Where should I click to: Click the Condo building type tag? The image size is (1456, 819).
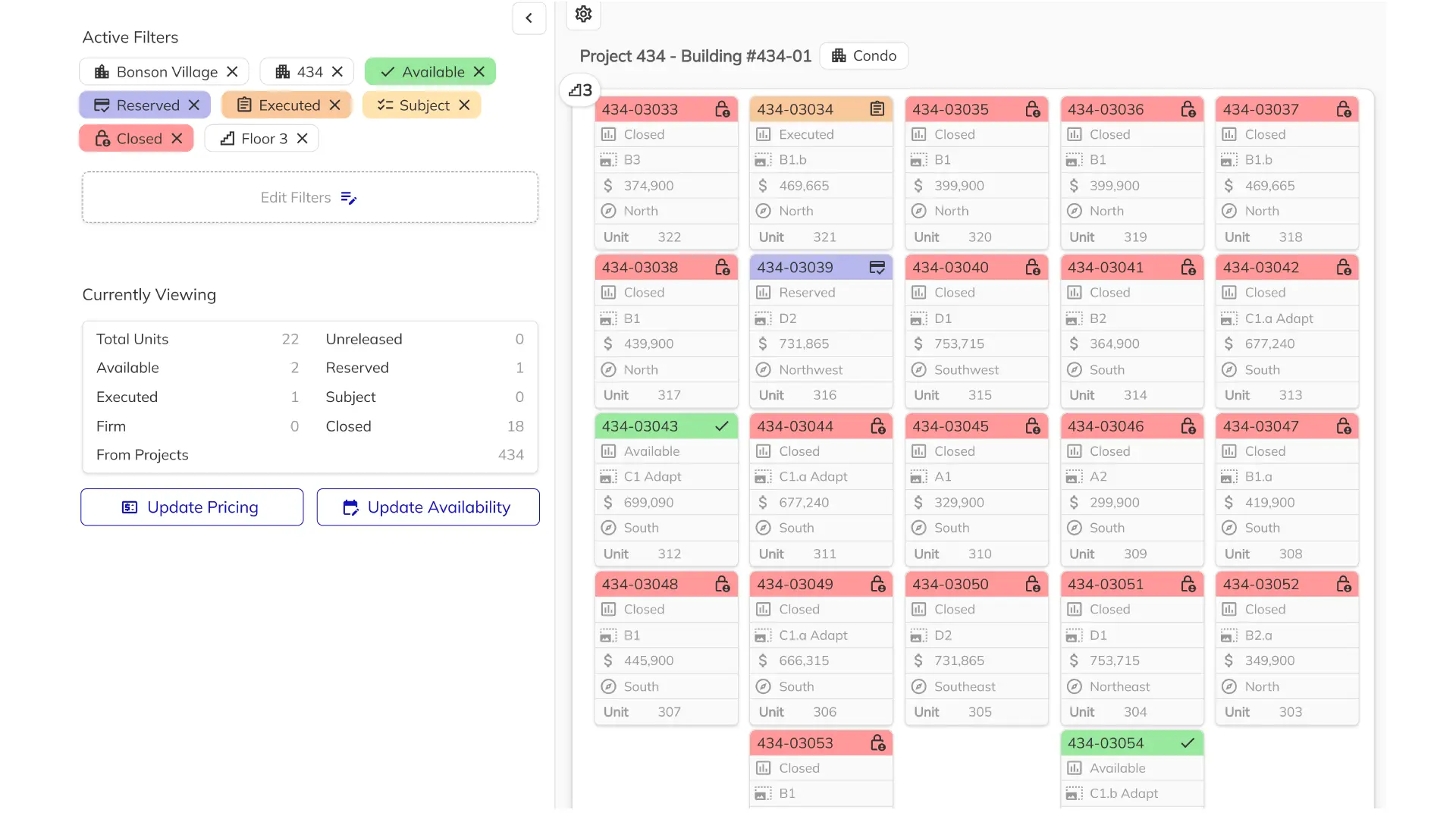pos(864,56)
